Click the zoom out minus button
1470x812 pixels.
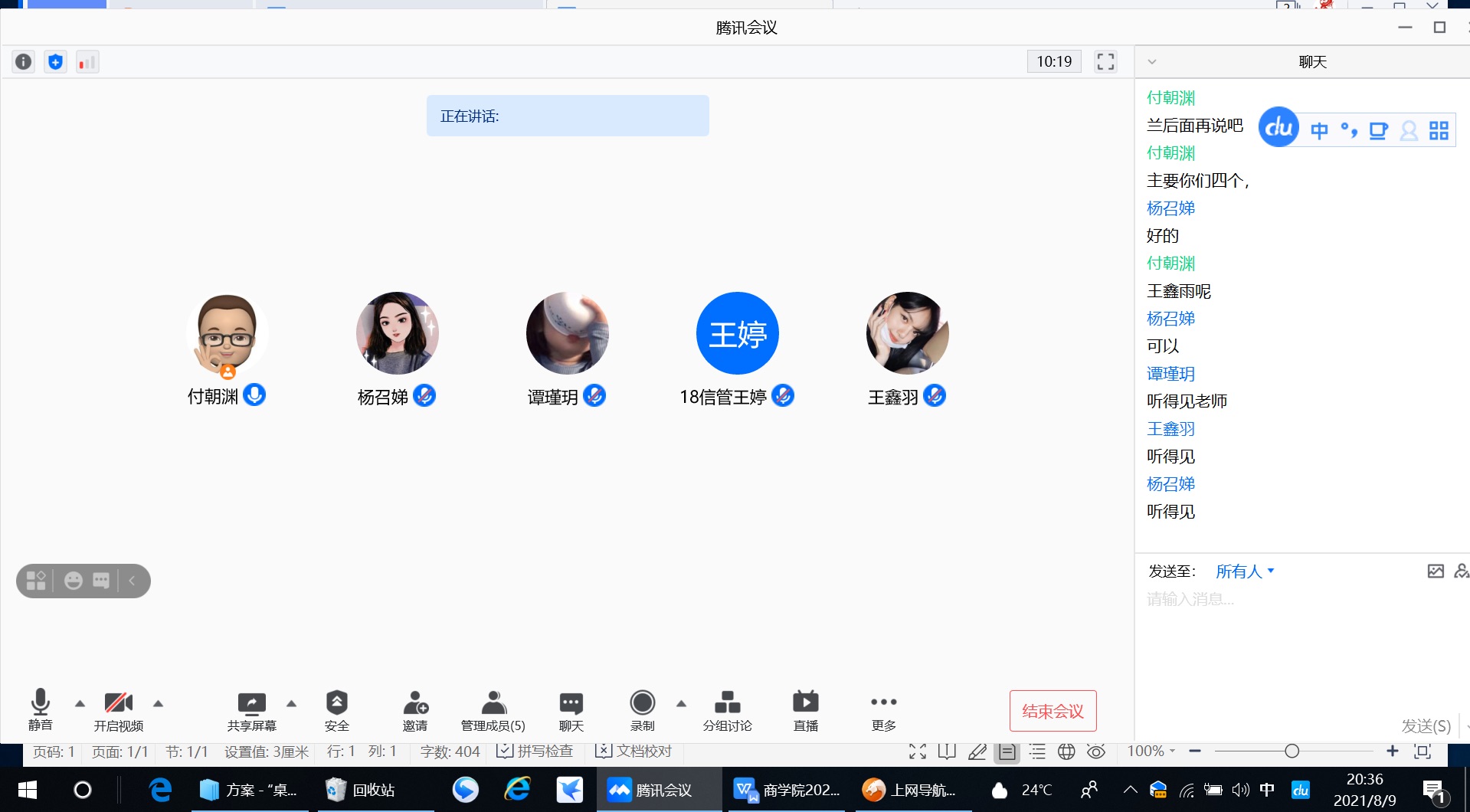click(1194, 751)
